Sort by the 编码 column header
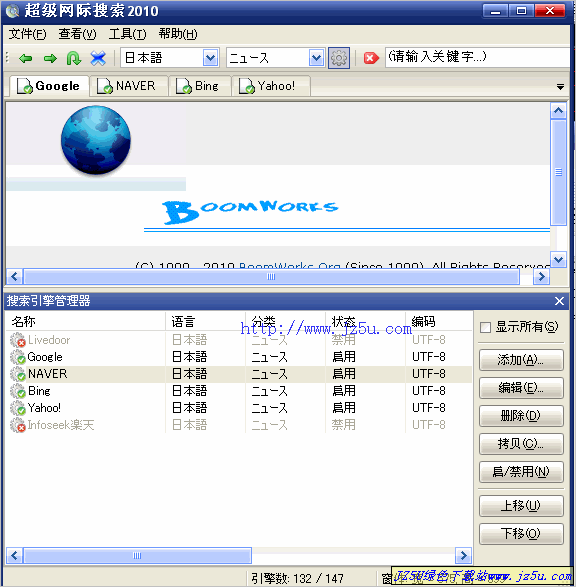Screen dimensions: 576x587 tap(439, 322)
